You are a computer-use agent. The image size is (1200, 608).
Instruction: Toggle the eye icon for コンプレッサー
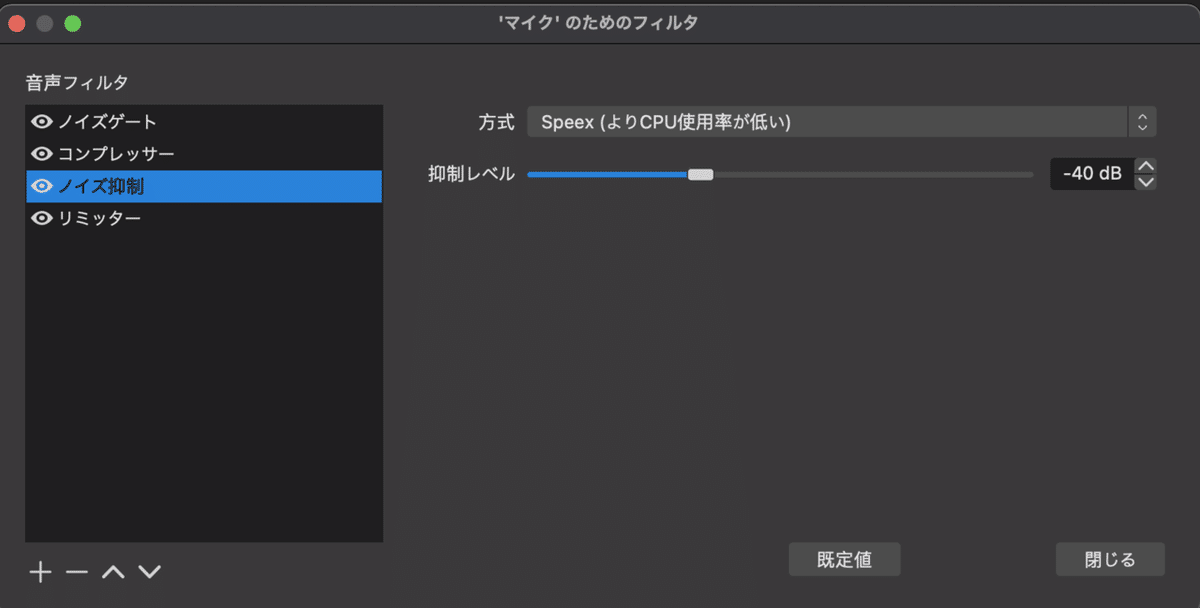tap(41, 154)
